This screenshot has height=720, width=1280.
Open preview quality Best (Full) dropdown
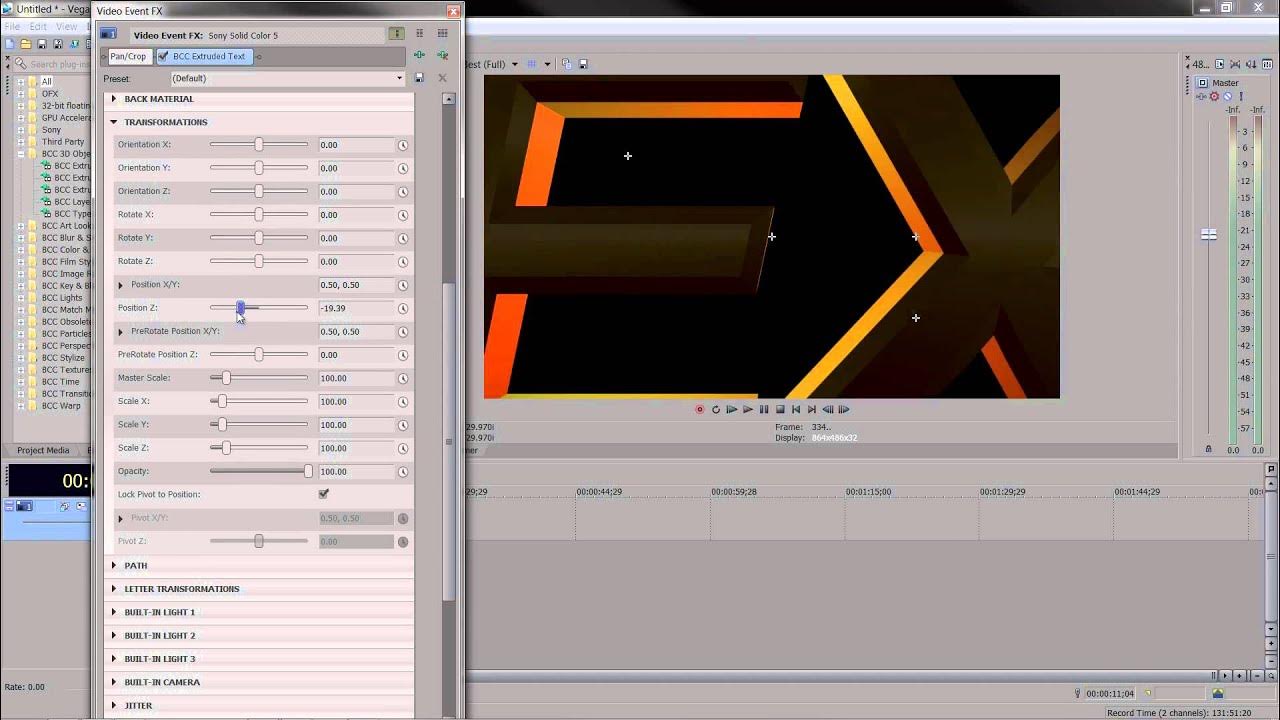[x=514, y=64]
